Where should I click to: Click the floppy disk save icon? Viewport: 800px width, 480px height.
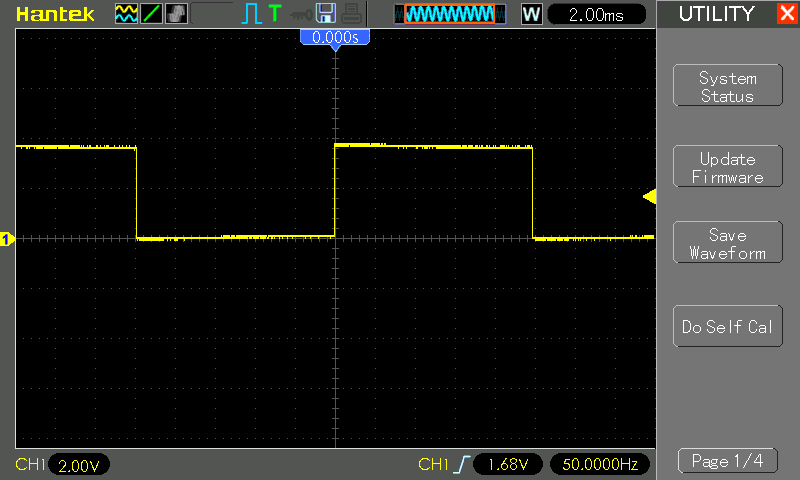pyautogui.click(x=325, y=14)
